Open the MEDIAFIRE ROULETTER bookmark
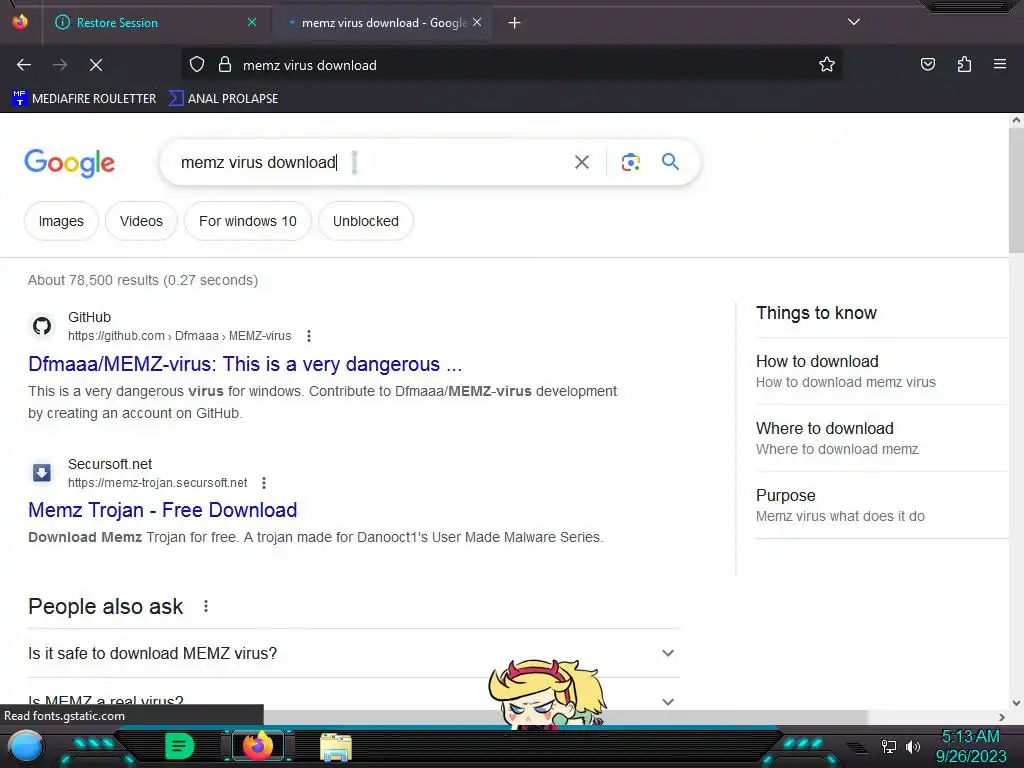This screenshot has width=1024, height=768. pos(84,99)
